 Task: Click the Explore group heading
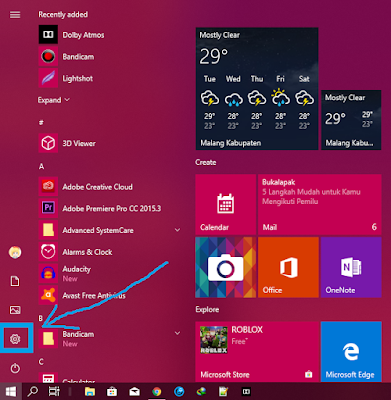(x=207, y=309)
